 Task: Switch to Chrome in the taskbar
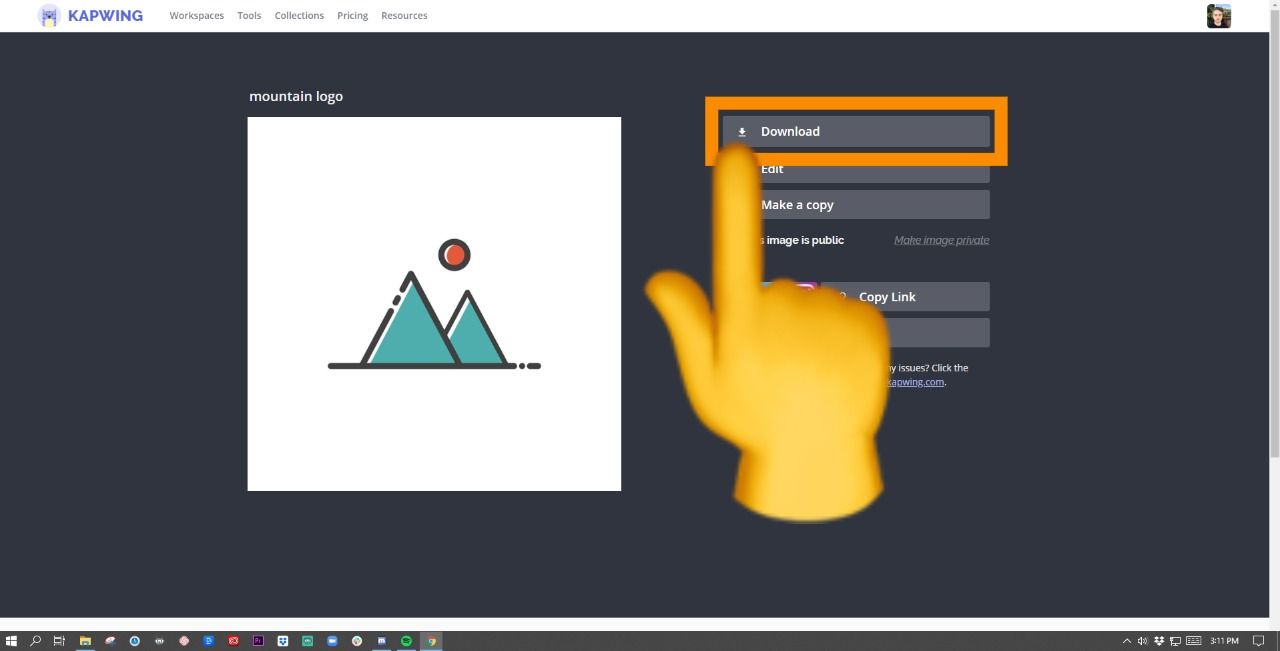431,641
